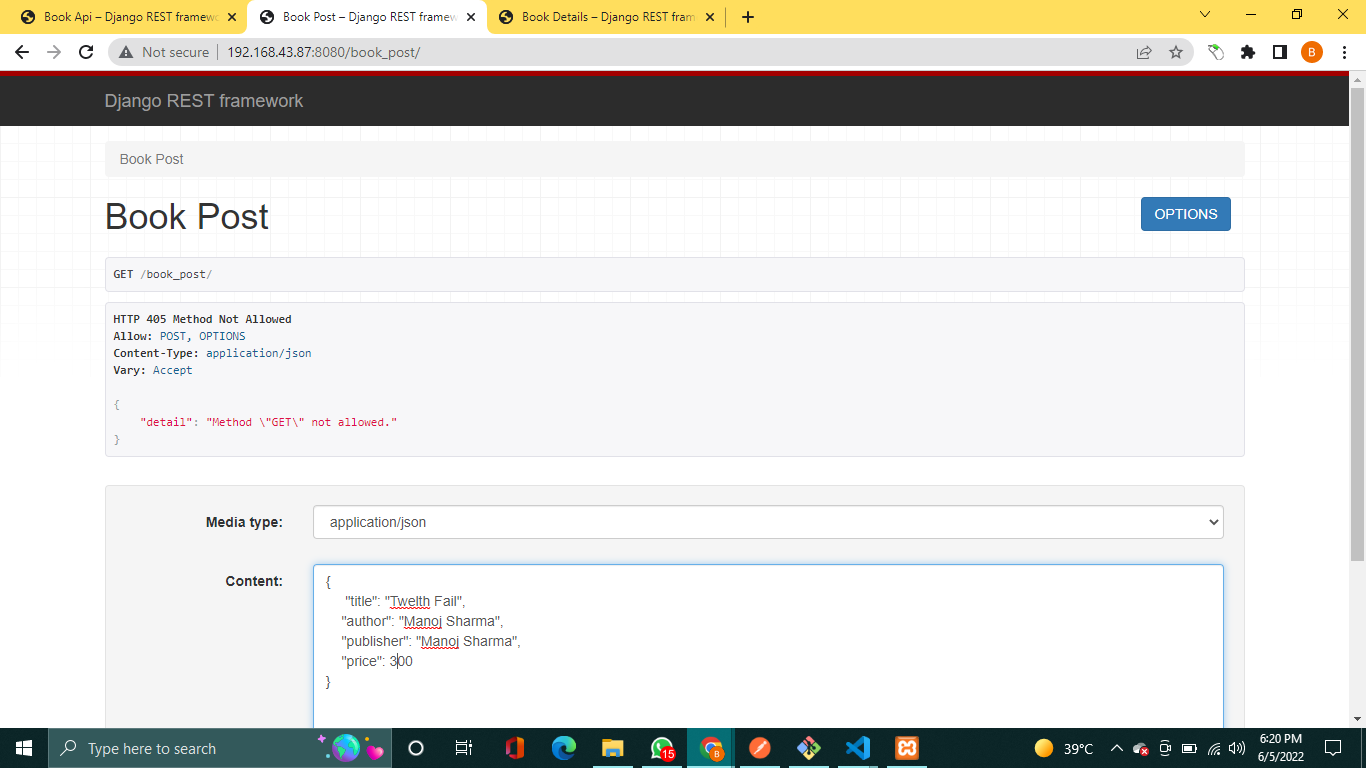The image size is (1366, 768).
Task: Click the "publisher": "Manoj Sharma" line
Action: 431,641
